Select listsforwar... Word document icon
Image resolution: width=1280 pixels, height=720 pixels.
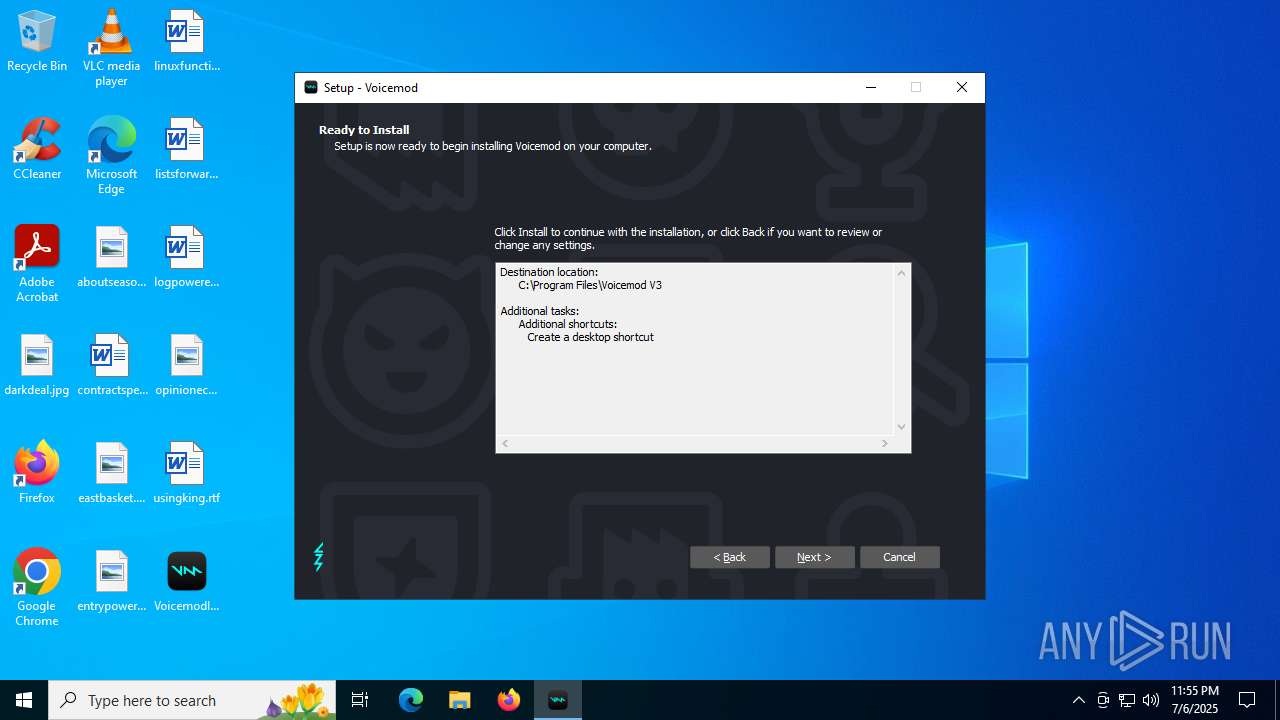click(x=186, y=149)
